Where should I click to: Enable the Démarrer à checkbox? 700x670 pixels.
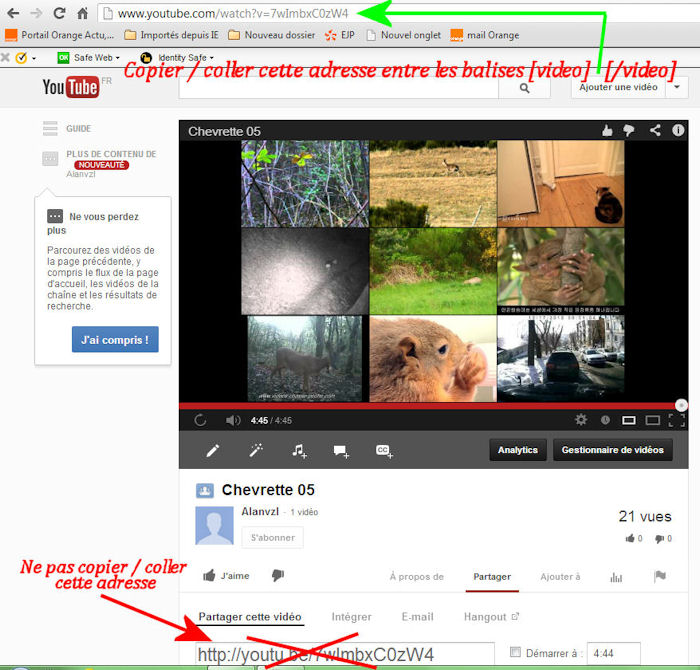515,653
